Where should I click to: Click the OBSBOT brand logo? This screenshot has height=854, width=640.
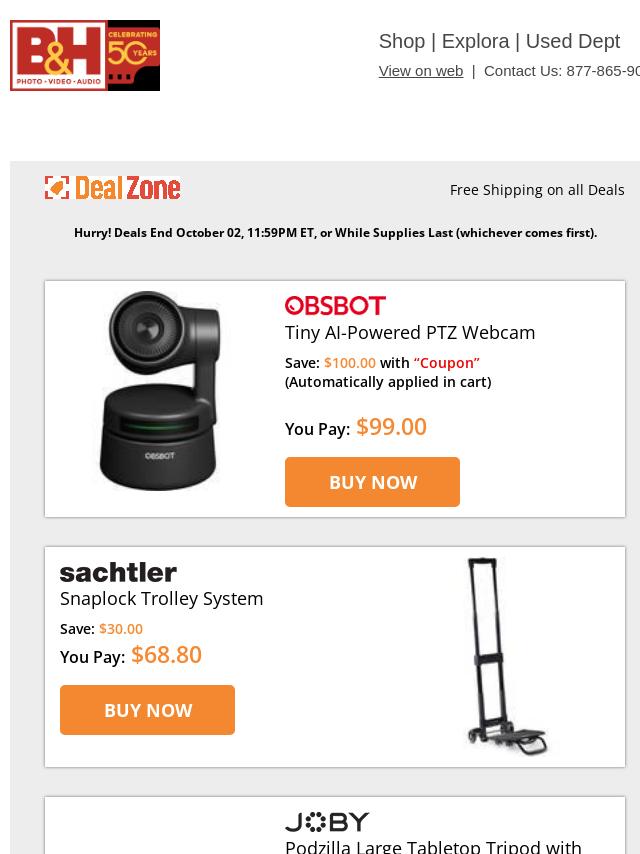point(335,306)
